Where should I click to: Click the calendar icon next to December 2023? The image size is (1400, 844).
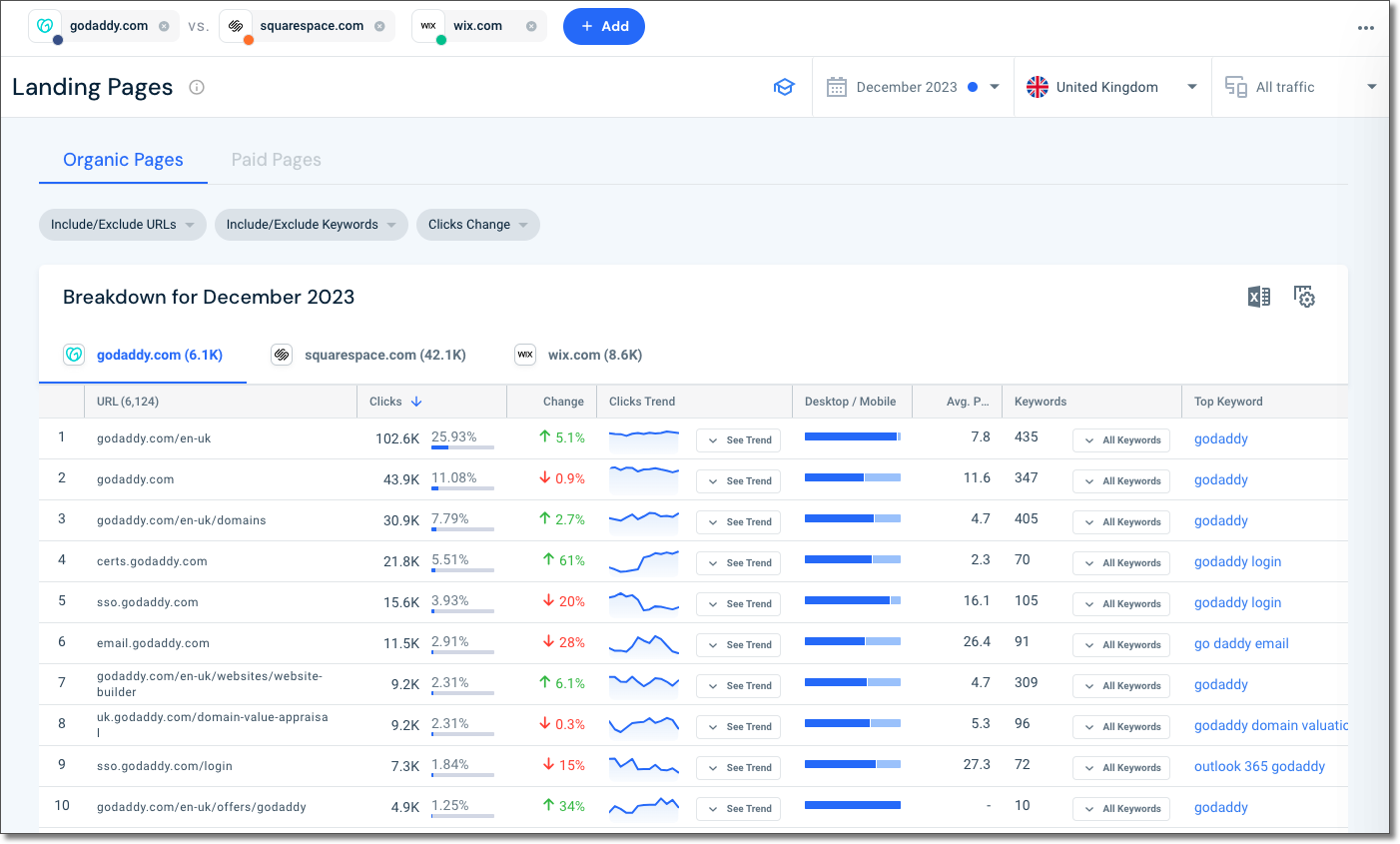point(837,87)
